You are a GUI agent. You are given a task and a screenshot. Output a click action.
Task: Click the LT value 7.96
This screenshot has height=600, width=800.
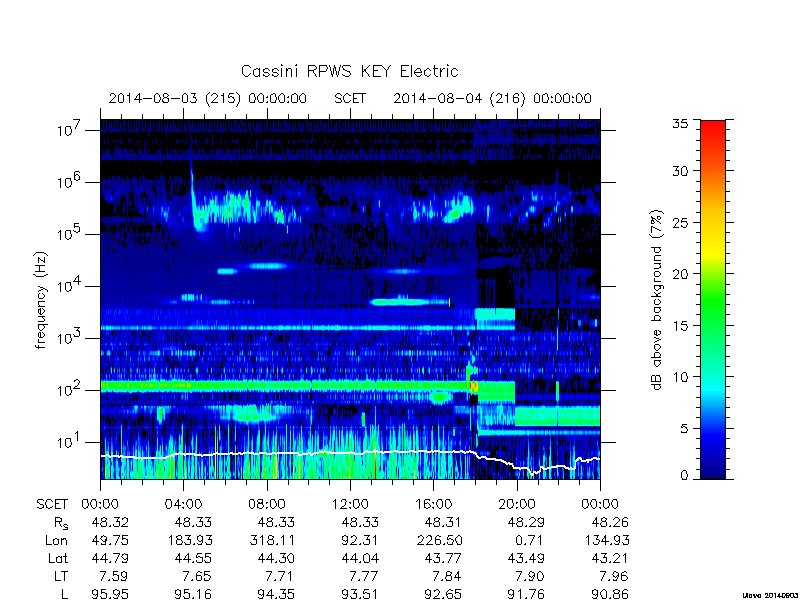pyautogui.click(x=613, y=577)
